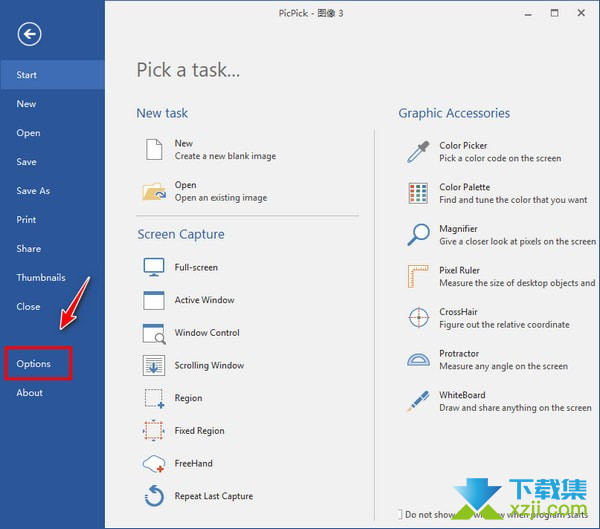This screenshot has height=529, width=600.
Task: Click 'Draw and share anything on the screen'
Action: [515, 408]
